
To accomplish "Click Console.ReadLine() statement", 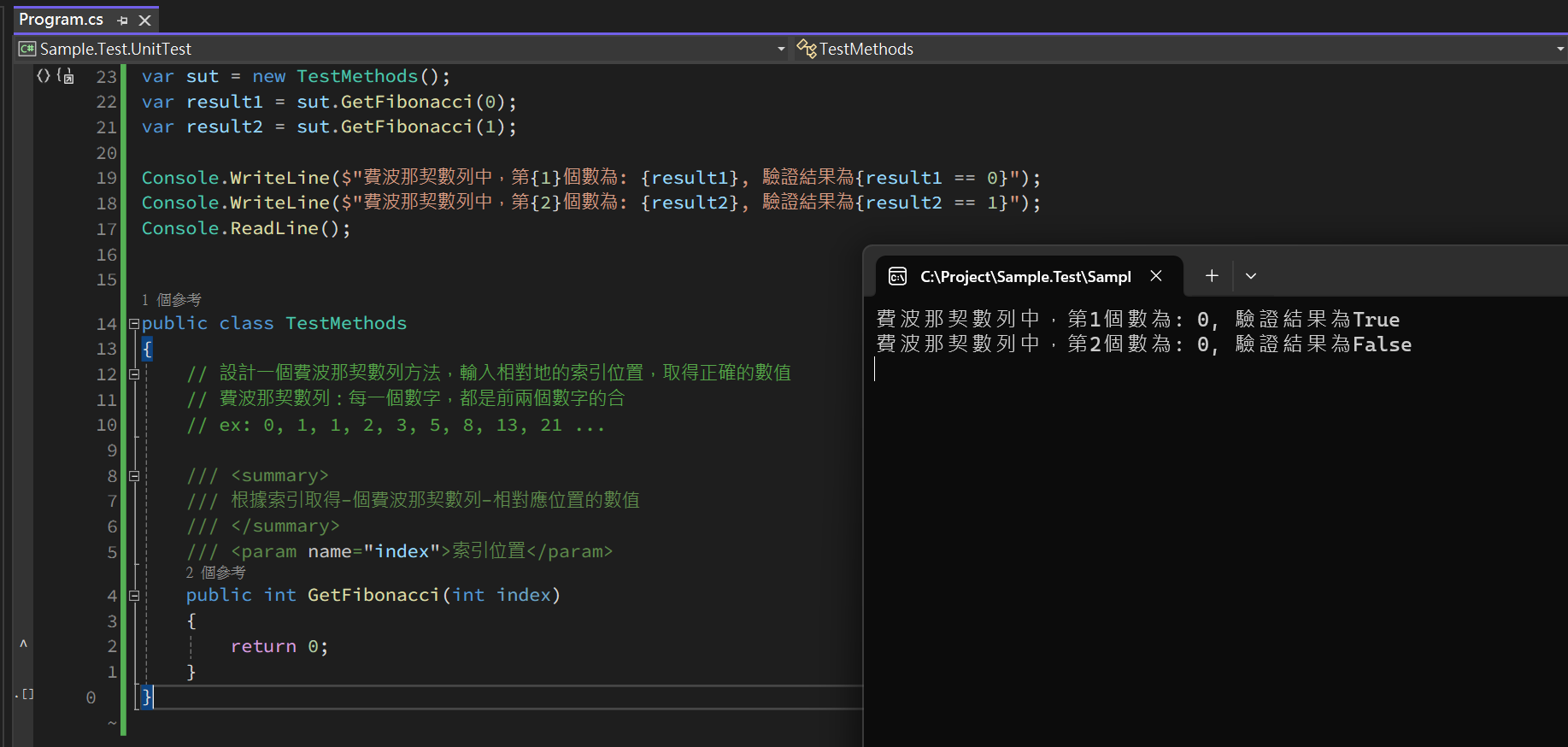I will click(246, 228).
